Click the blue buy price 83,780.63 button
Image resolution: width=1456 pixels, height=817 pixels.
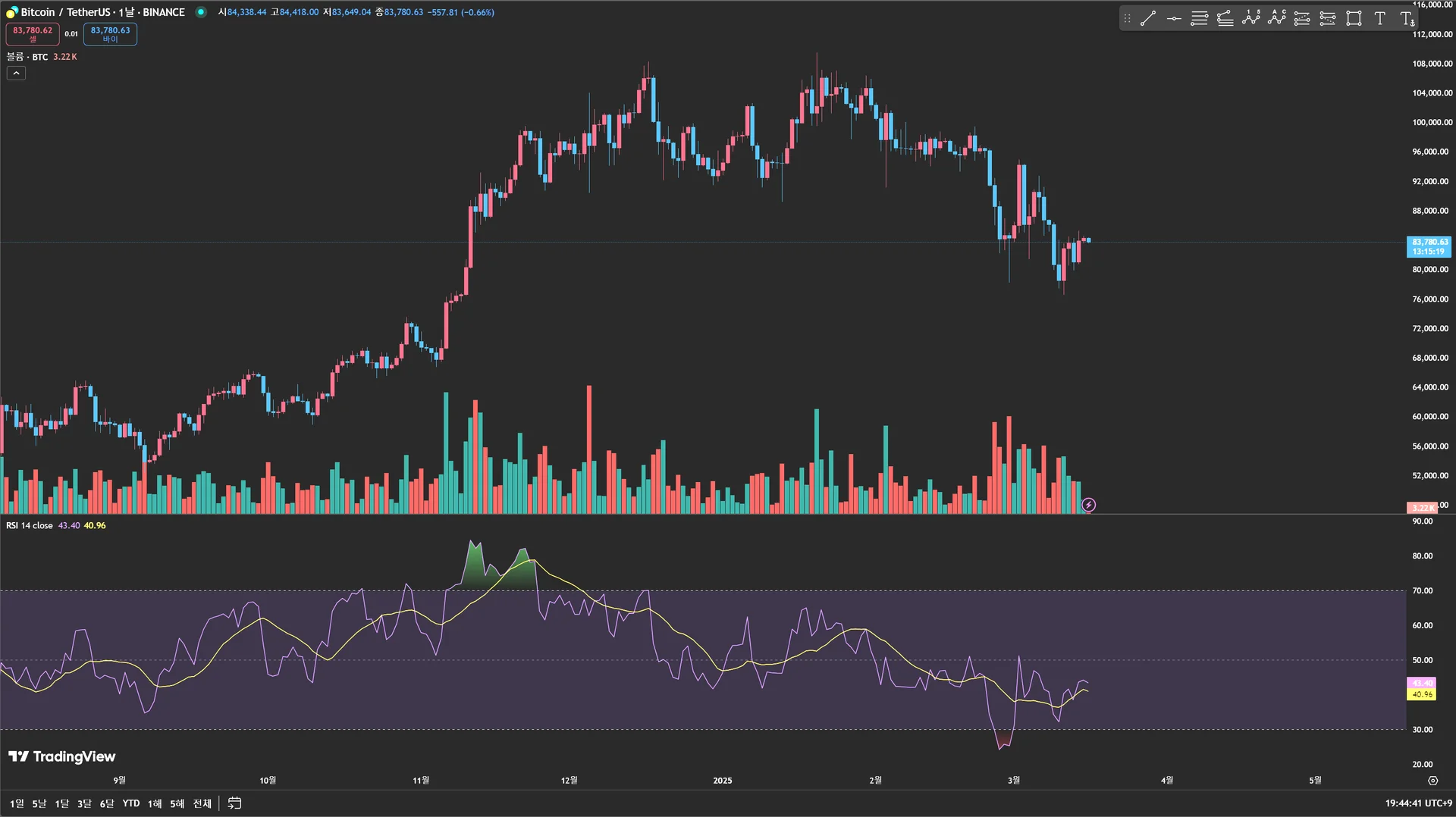110,34
